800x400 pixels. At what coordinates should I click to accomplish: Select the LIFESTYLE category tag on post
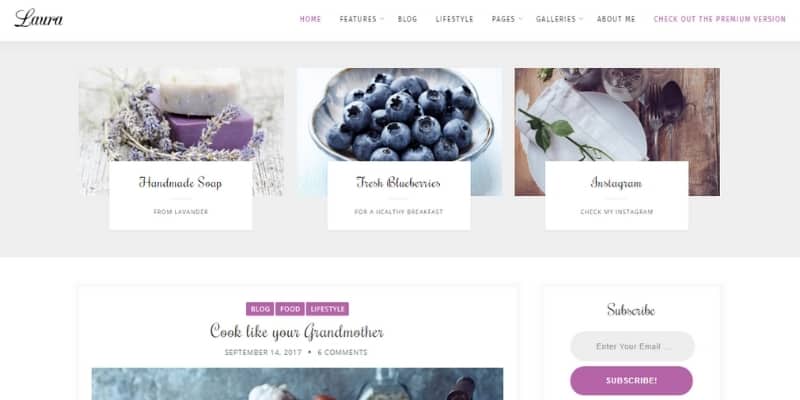[327, 309]
